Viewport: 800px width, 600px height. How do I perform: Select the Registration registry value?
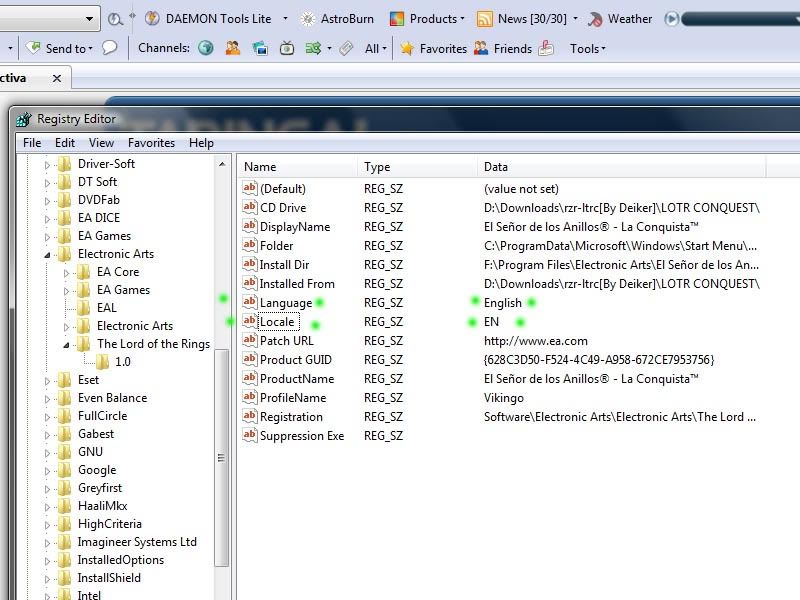(291, 417)
